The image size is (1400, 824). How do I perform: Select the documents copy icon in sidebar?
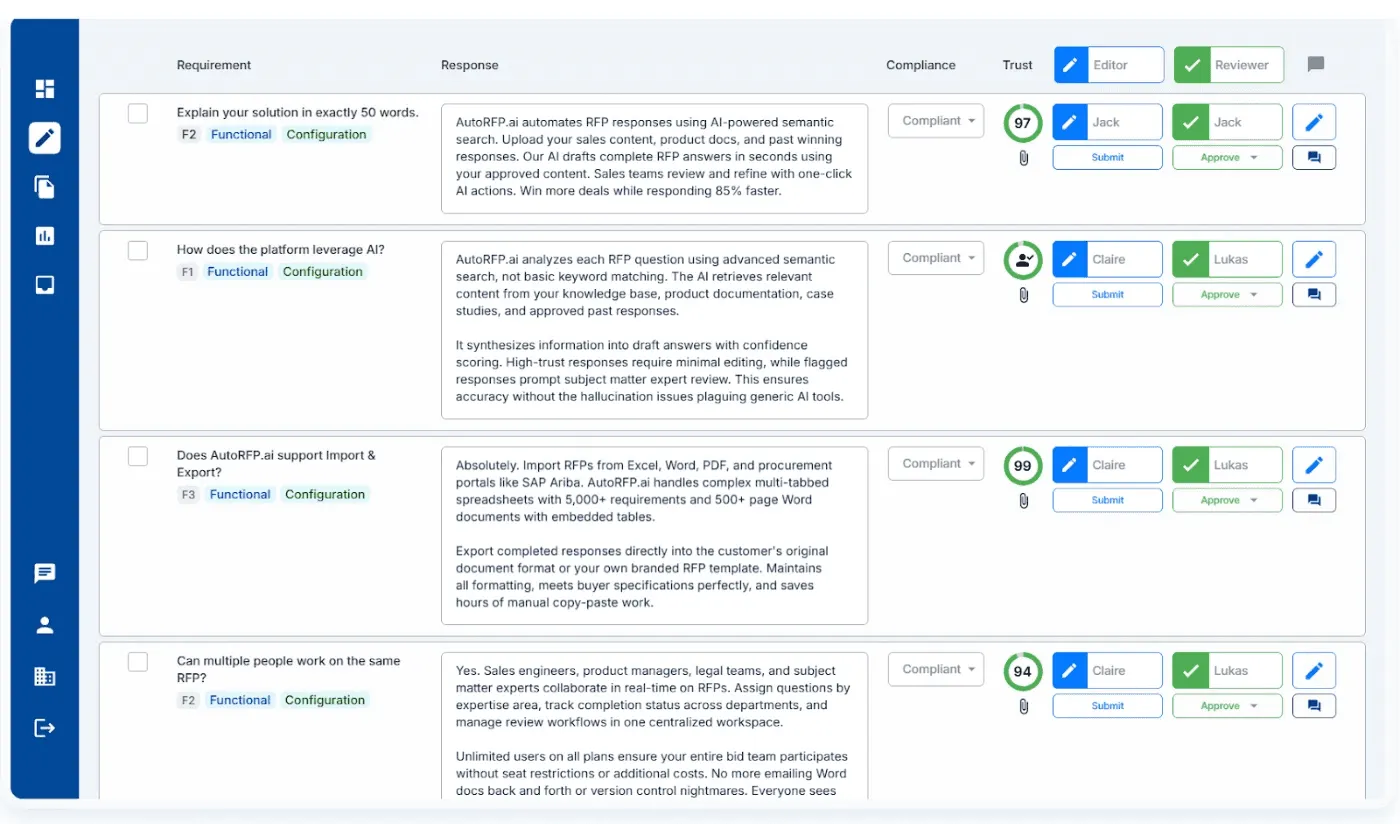[44, 186]
